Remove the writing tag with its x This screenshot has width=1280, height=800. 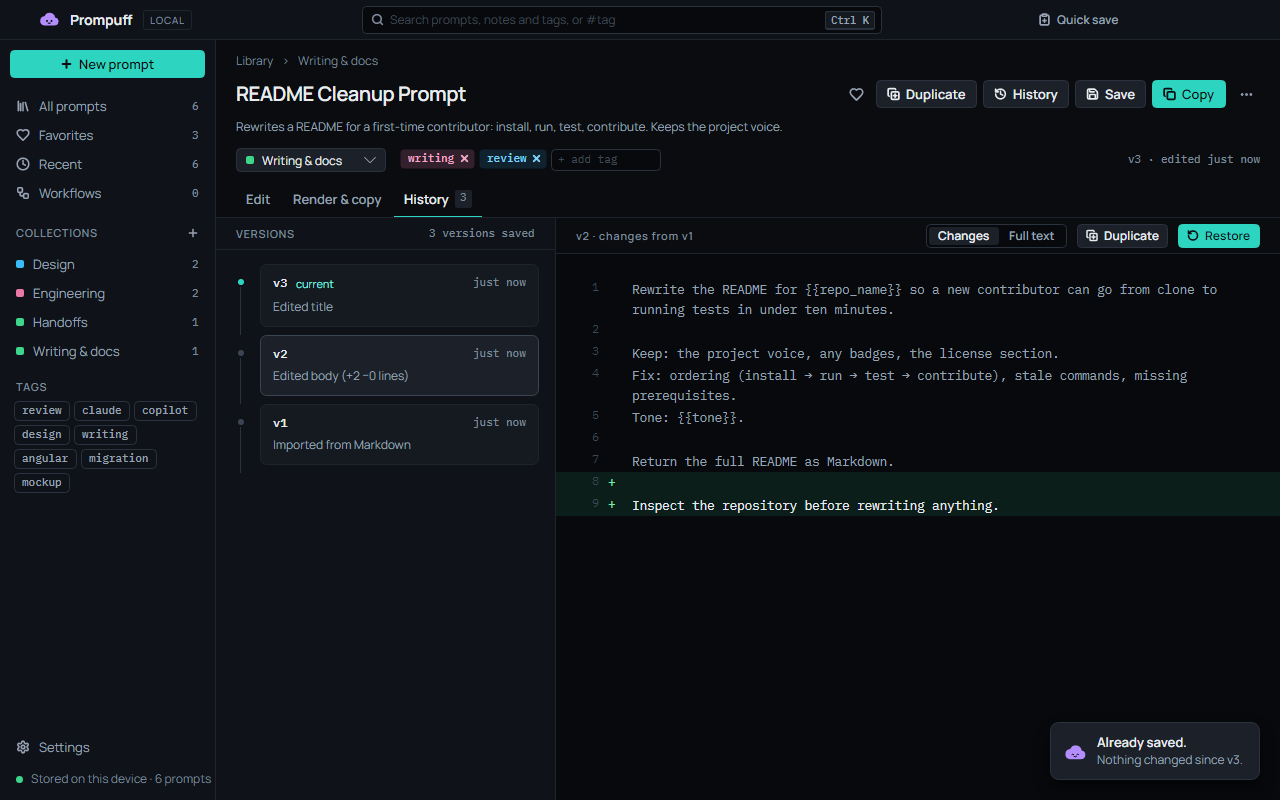464,159
